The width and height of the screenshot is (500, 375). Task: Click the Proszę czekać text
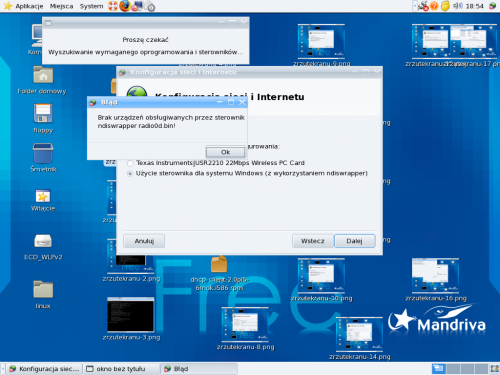(145, 40)
